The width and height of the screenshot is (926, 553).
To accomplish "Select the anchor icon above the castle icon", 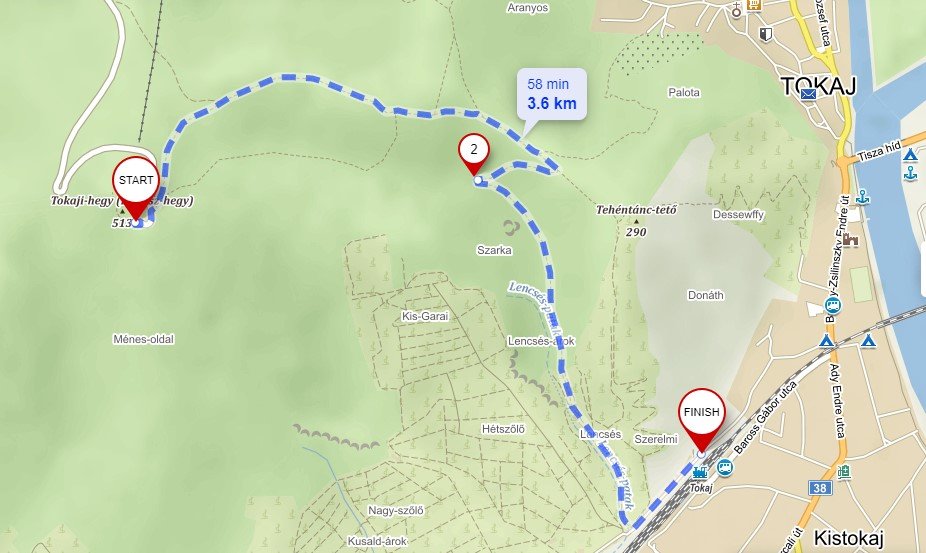I will 863,197.
